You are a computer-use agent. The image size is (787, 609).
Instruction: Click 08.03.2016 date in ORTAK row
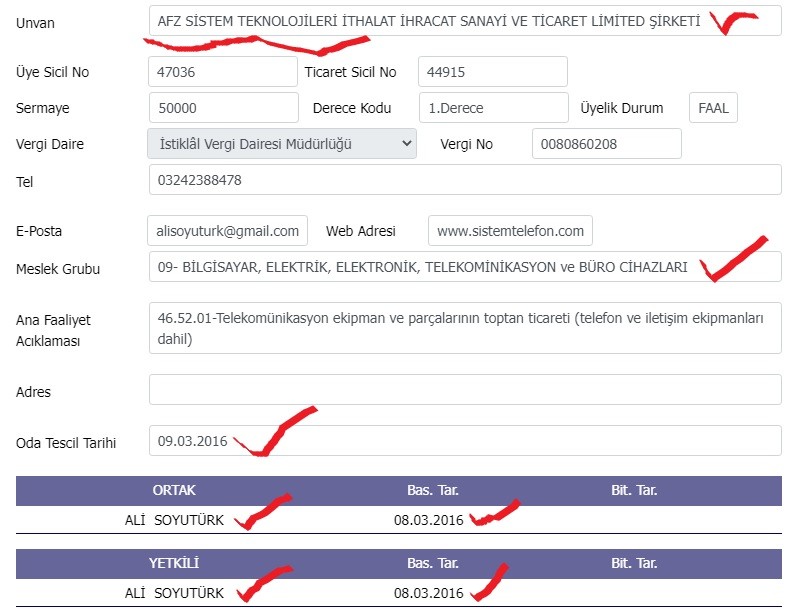(x=429, y=520)
